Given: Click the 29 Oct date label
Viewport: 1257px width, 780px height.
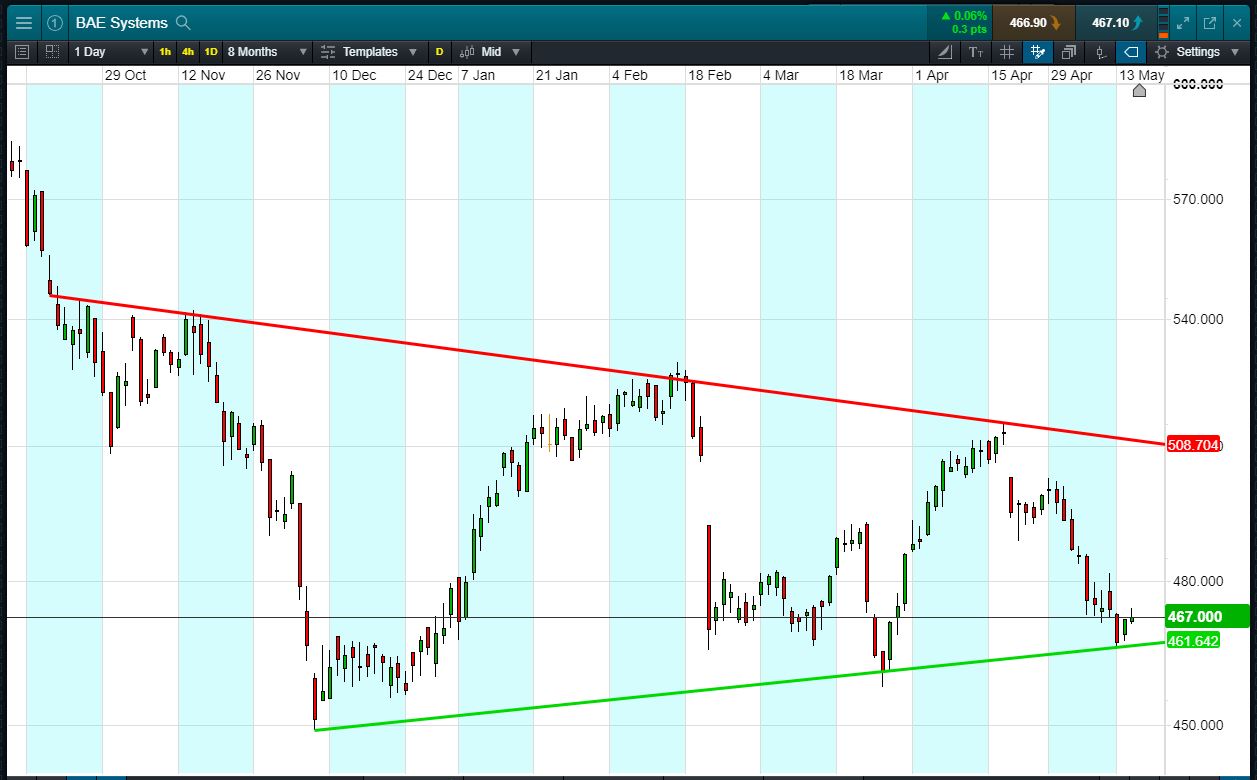Looking at the screenshot, I should (x=125, y=75).
